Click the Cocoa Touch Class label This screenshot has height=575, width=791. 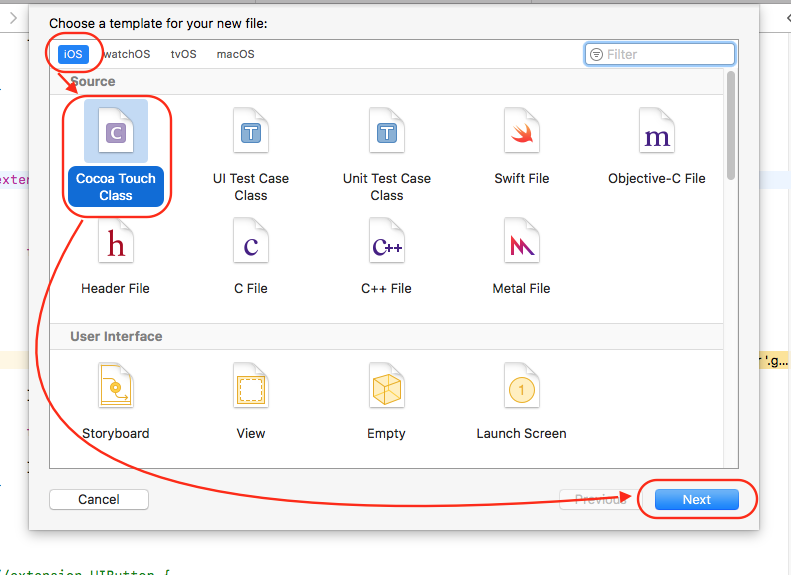116,187
